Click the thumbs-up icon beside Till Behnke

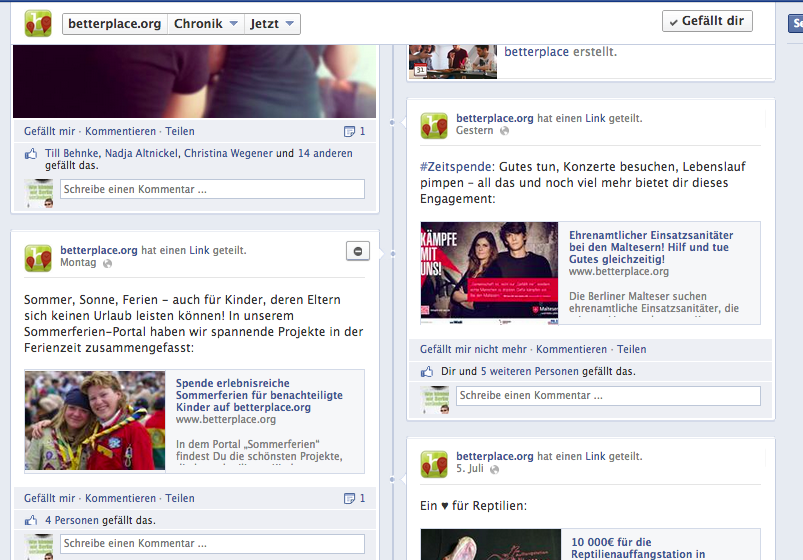(x=33, y=154)
